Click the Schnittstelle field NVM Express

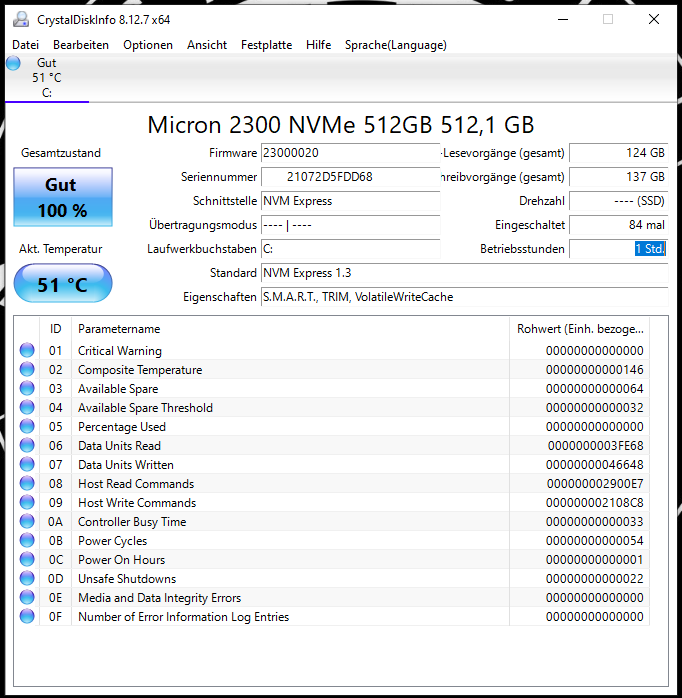(350, 201)
